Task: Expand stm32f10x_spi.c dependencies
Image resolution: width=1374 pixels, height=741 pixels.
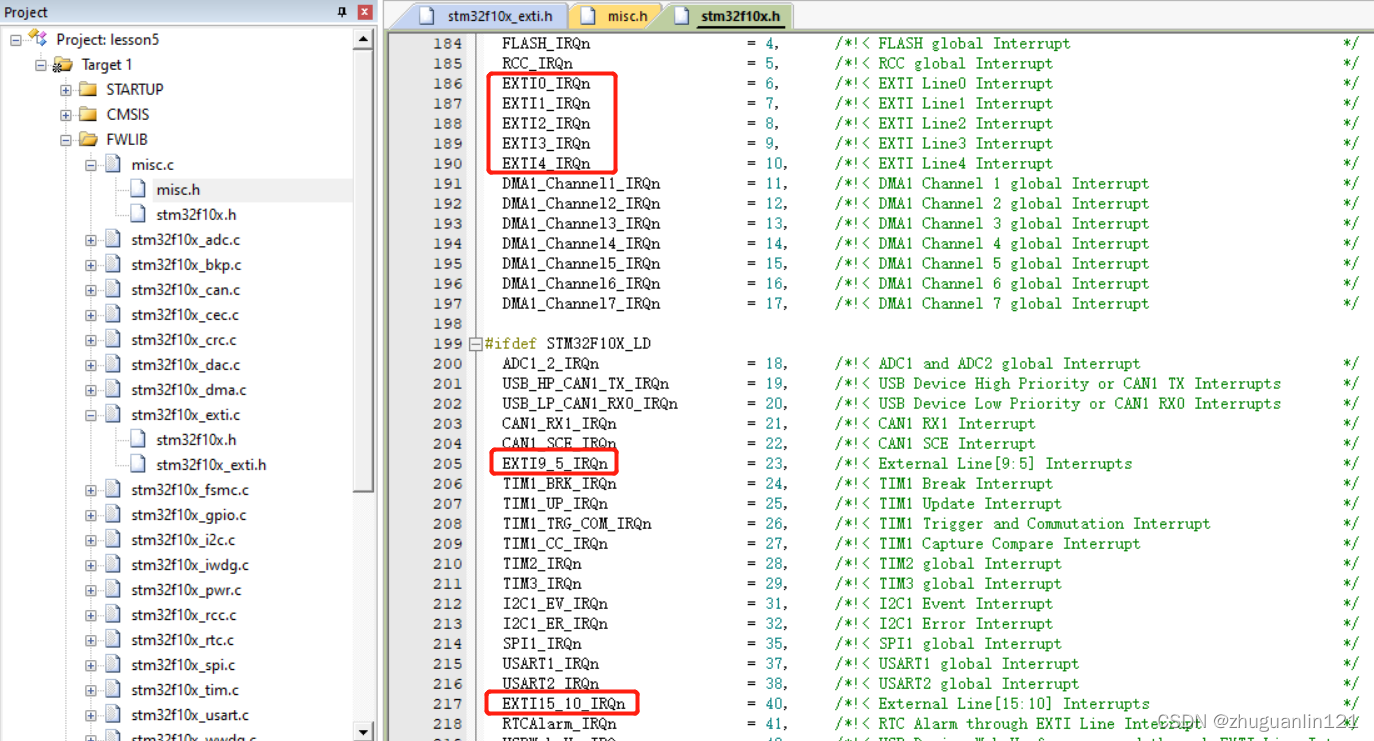Action: click(x=91, y=665)
